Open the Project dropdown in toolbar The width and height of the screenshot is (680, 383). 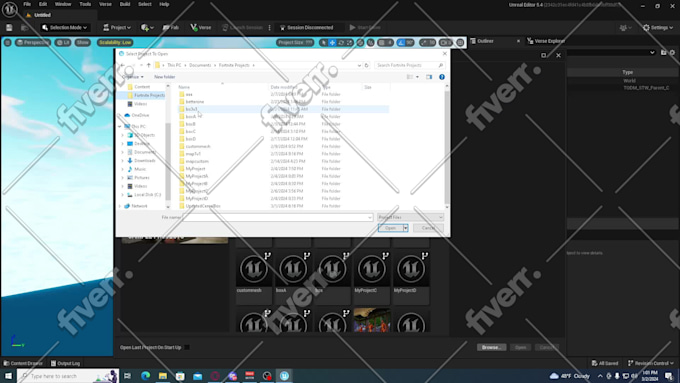point(117,27)
